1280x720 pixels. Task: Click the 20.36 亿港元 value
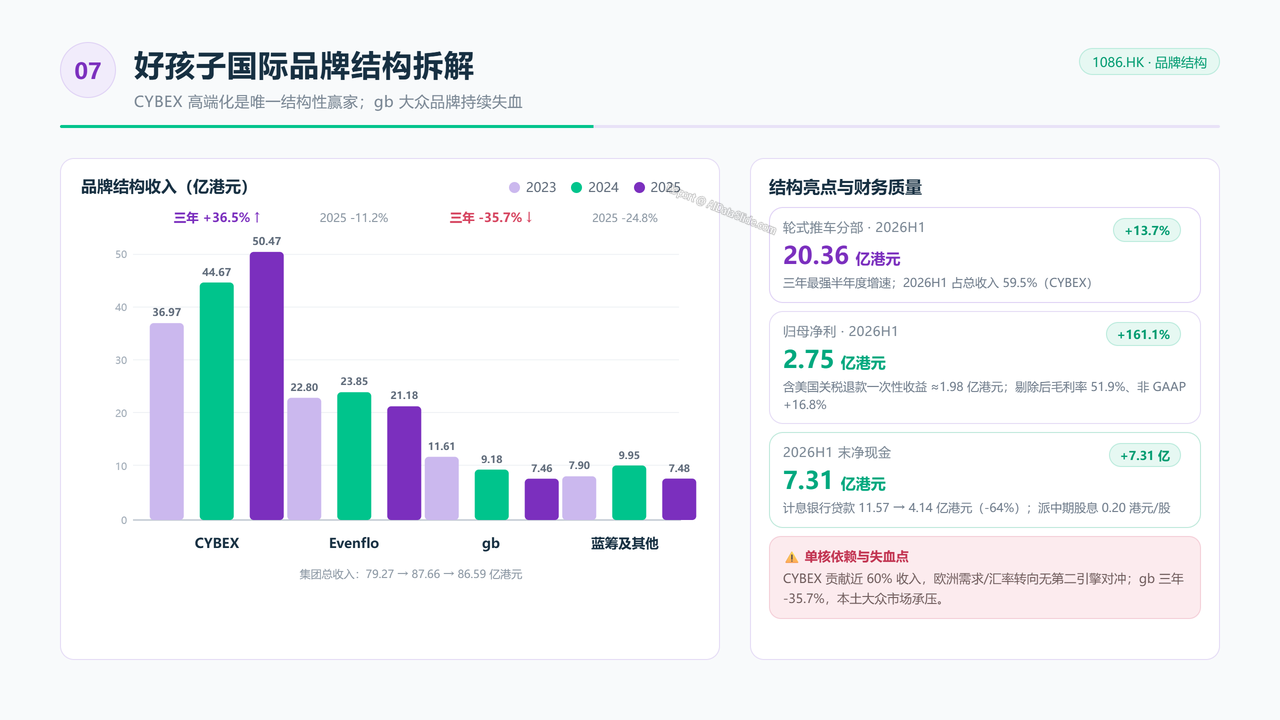point(842,256)
